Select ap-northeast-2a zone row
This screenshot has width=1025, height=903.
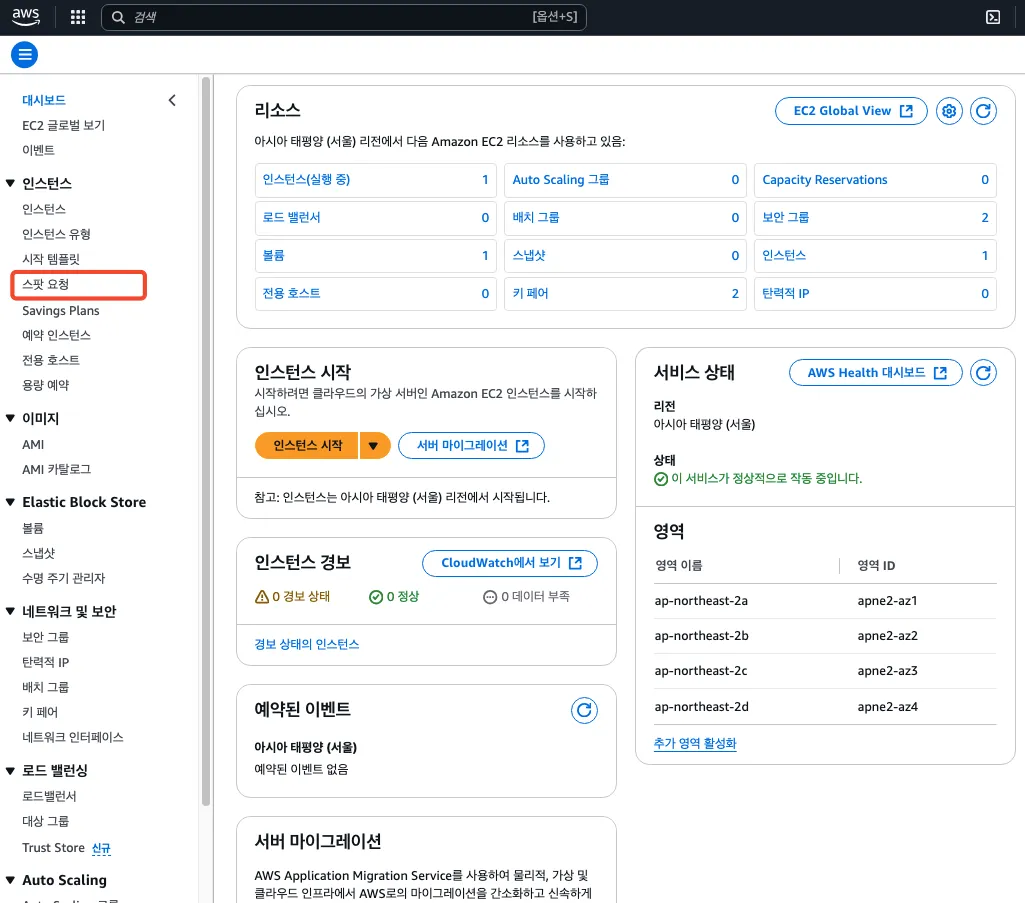tap(825, 600)
